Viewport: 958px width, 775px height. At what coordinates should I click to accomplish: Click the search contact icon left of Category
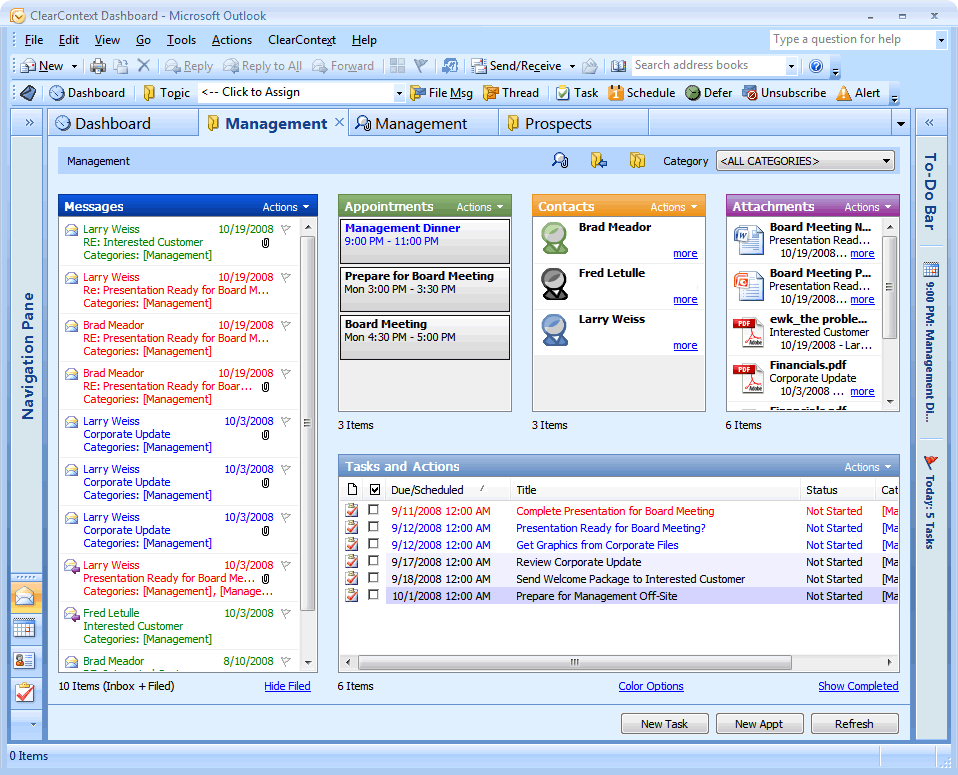(x=560, y=161)
